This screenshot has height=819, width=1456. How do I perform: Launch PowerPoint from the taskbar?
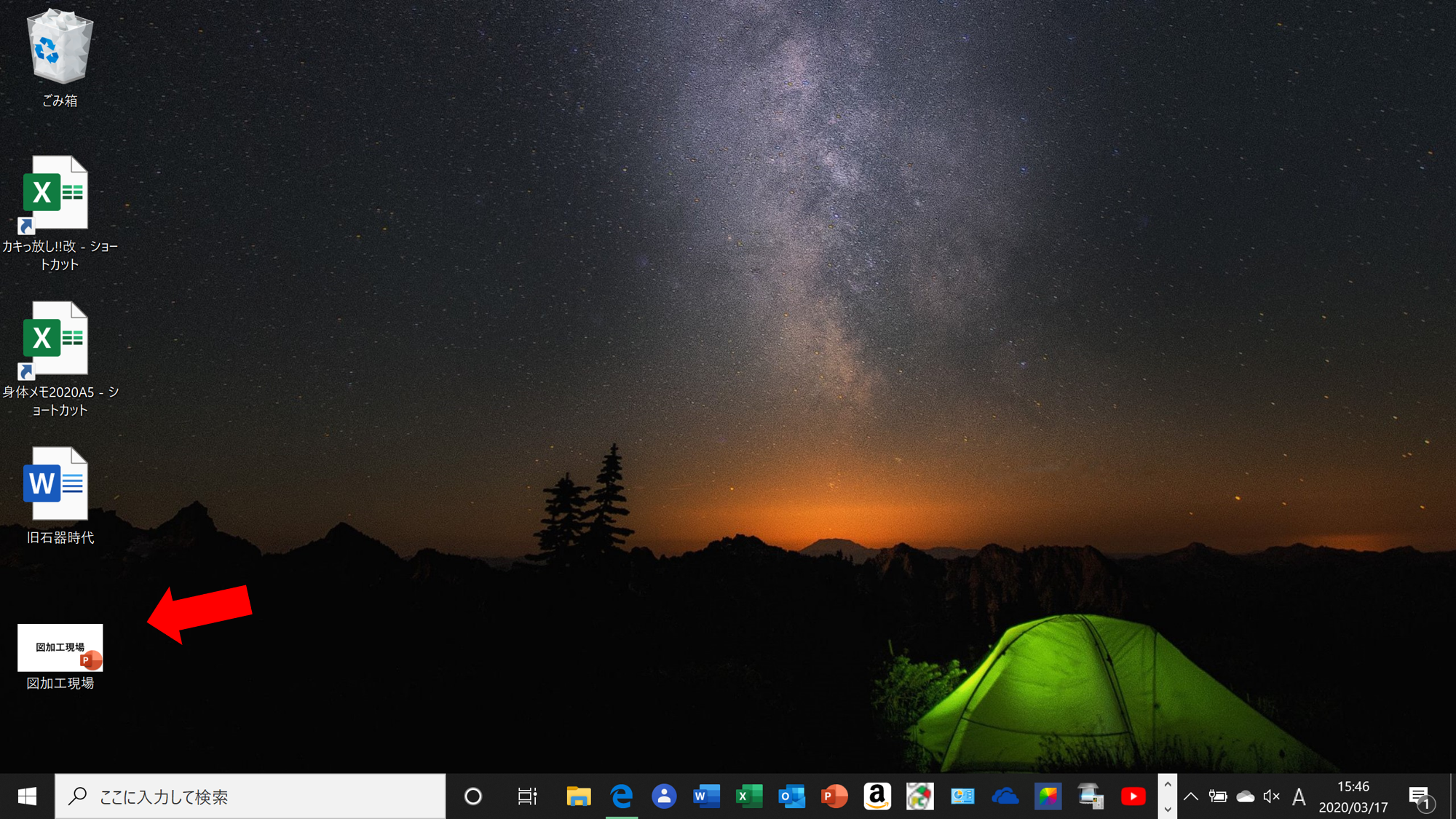click(x=834, y=796)
